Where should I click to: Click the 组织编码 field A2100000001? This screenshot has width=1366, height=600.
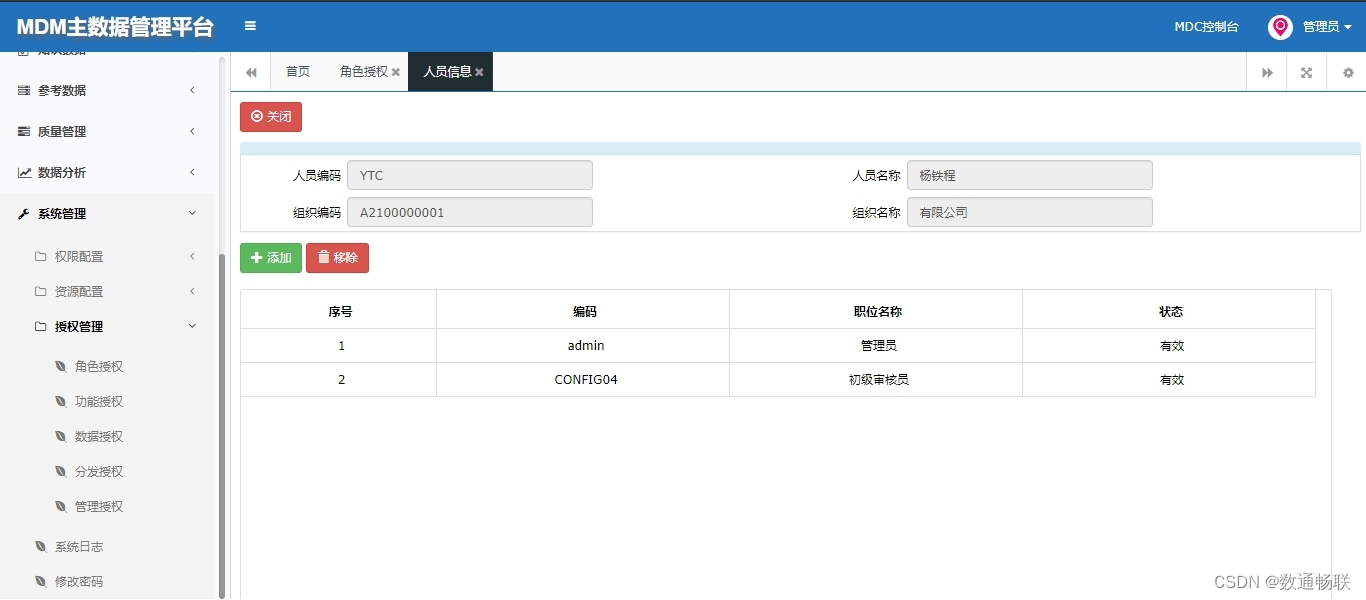(470, 212)
